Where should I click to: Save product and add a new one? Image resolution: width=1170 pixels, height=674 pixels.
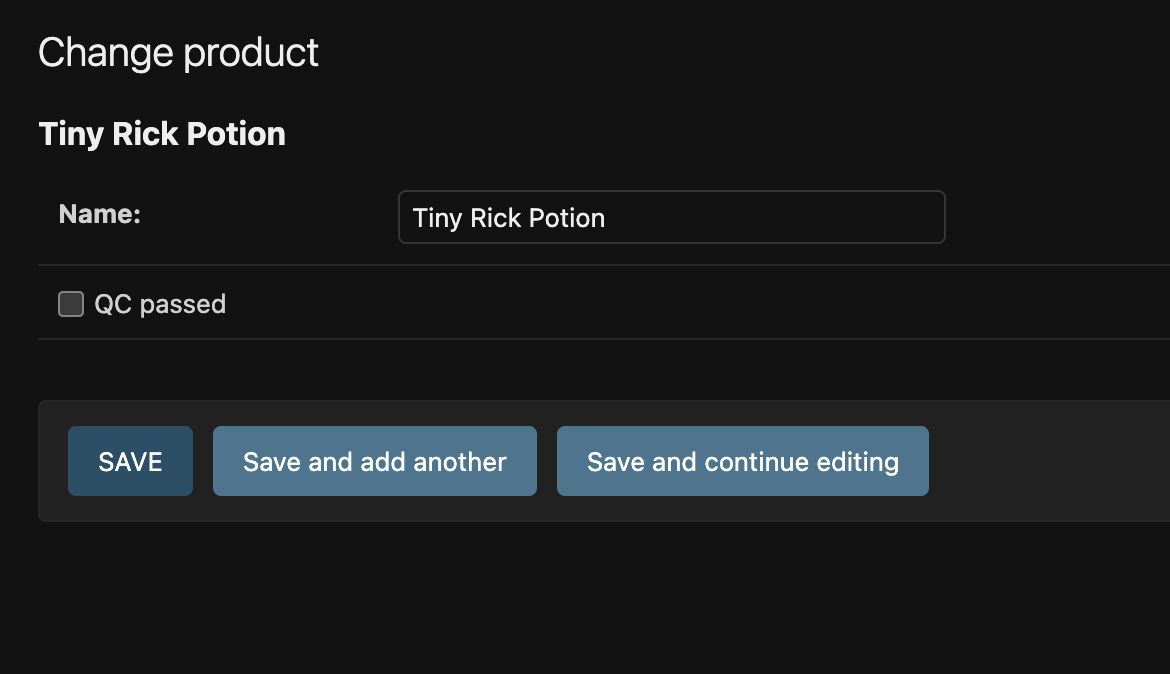tap(374, 461)
